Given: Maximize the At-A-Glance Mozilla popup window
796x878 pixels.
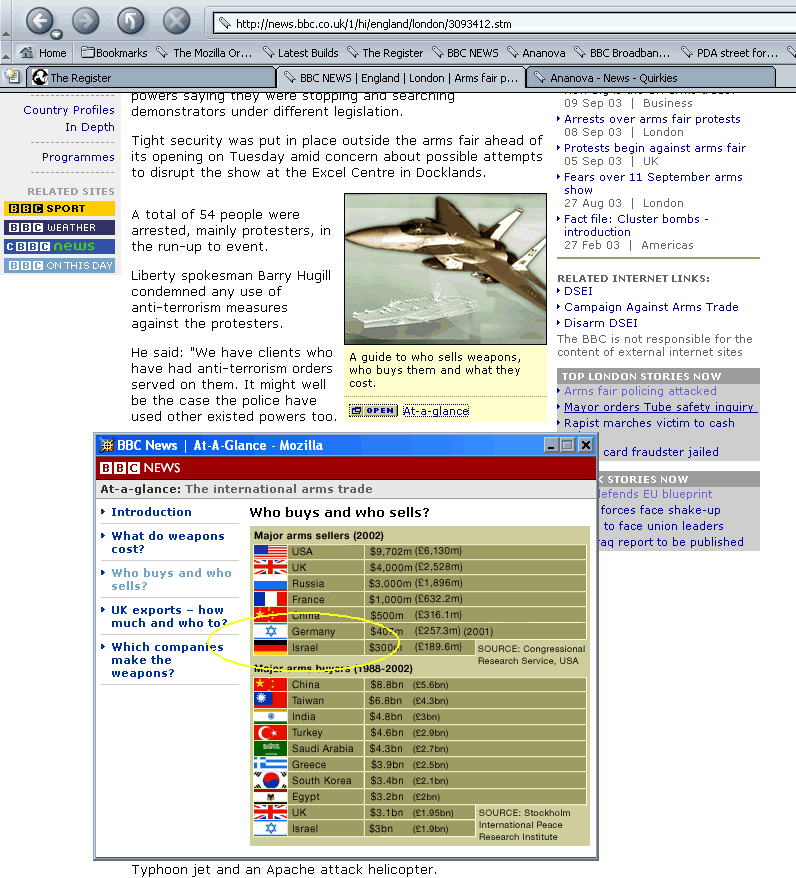Looking at the screenshot, I should [x=568, y=445].
